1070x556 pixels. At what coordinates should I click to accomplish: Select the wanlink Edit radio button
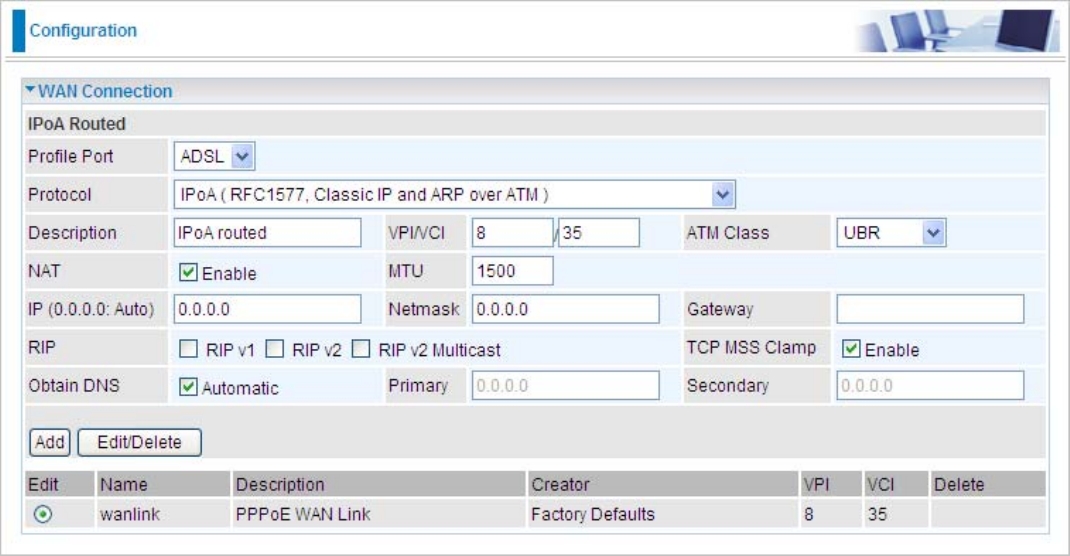[42, 514]
